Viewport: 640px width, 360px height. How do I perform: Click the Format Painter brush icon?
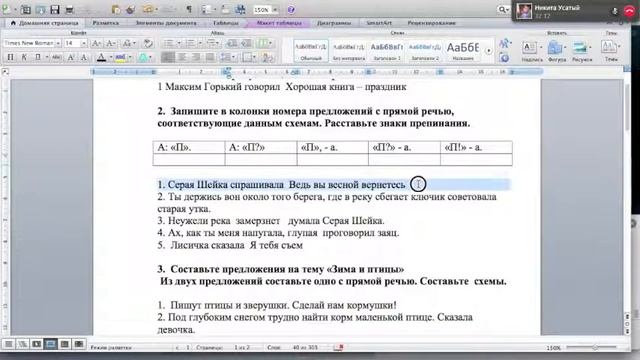(131, 9)
